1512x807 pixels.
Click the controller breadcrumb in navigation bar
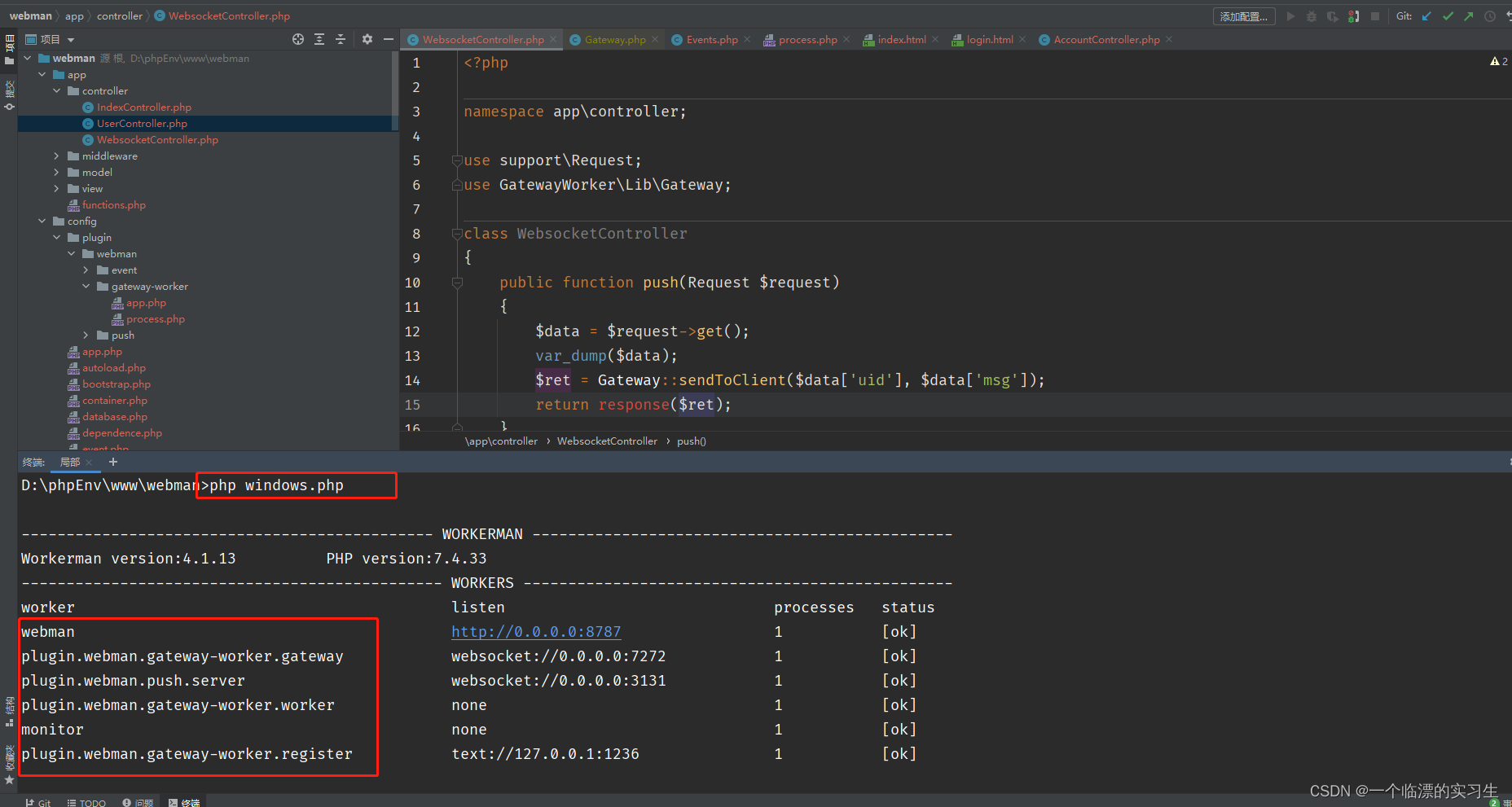[120, 15]
